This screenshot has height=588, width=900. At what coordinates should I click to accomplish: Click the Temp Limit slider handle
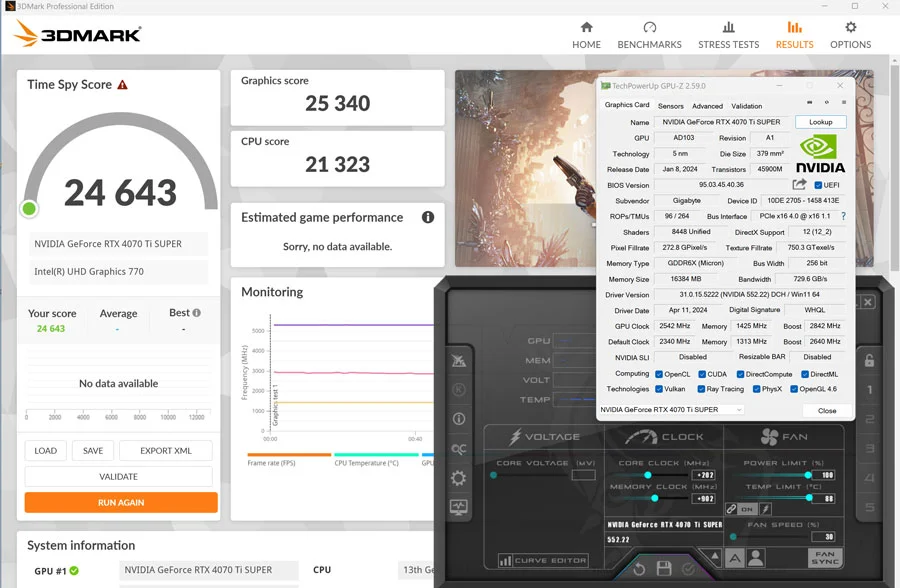809,498
